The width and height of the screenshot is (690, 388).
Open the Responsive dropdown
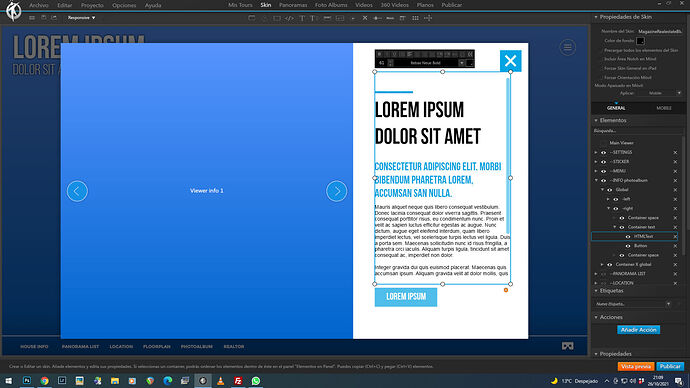[81, 18]
